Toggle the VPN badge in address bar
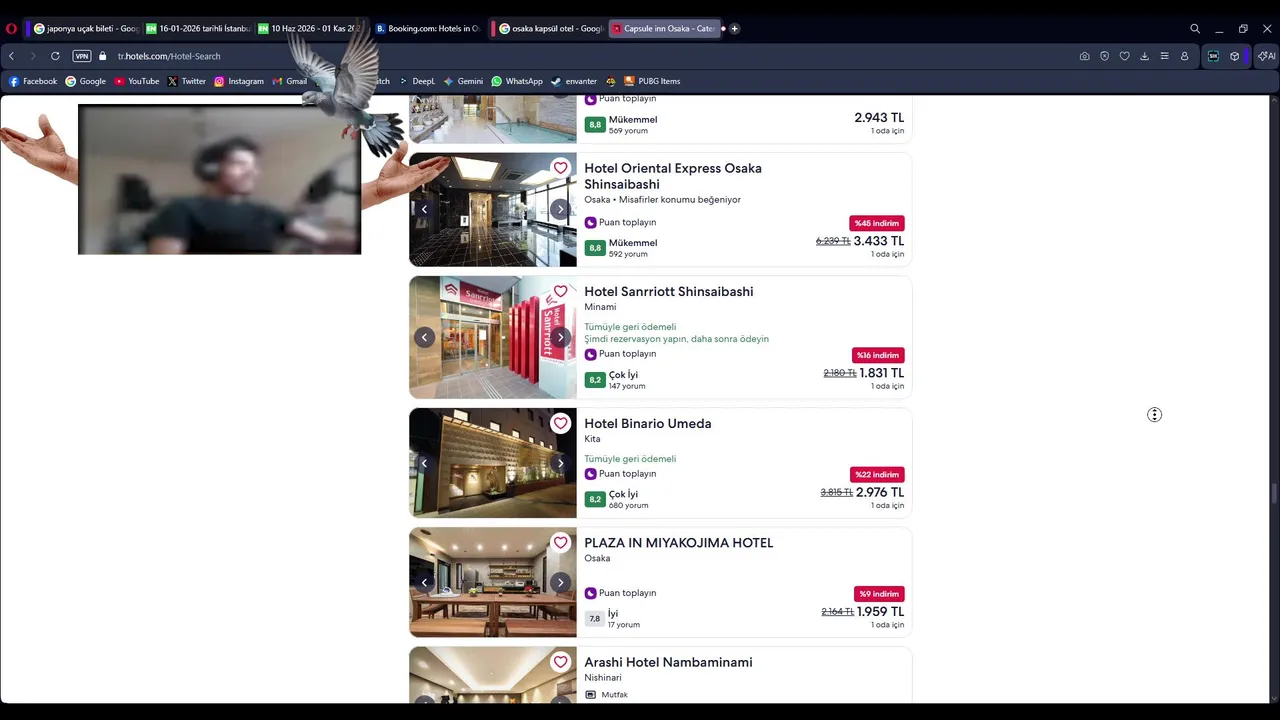Screen dimensions: 1280x720 82,56
